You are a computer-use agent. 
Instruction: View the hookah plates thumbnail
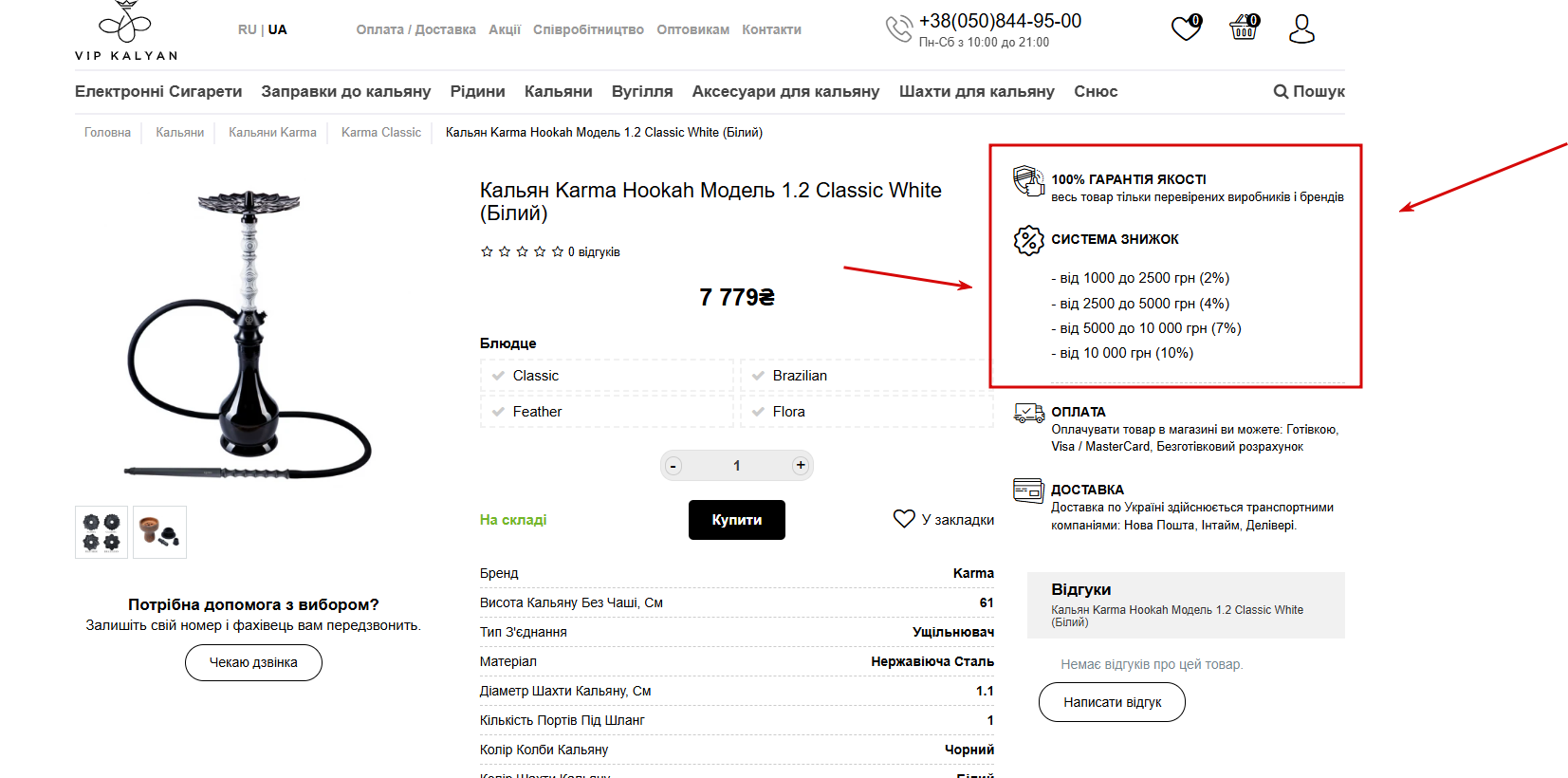tap(101, 532)
